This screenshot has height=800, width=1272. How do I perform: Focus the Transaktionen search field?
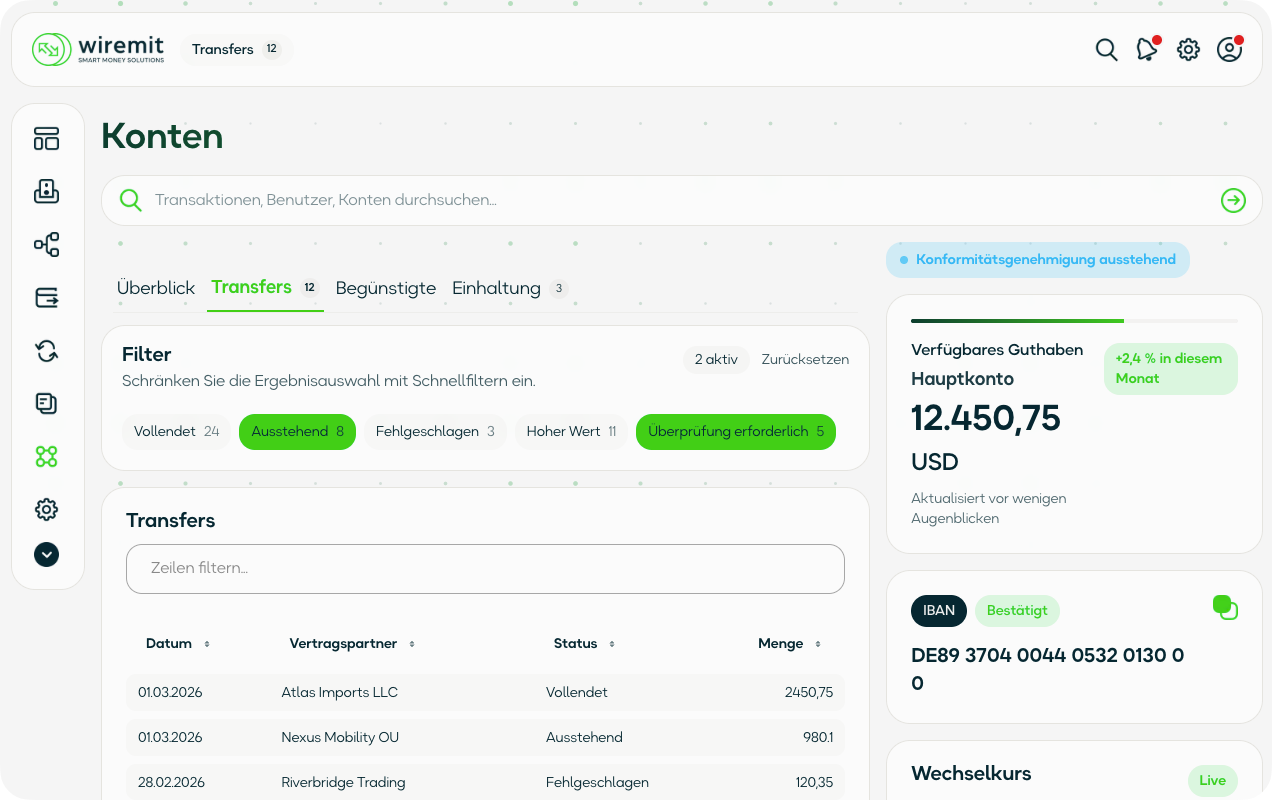[680, 200]
